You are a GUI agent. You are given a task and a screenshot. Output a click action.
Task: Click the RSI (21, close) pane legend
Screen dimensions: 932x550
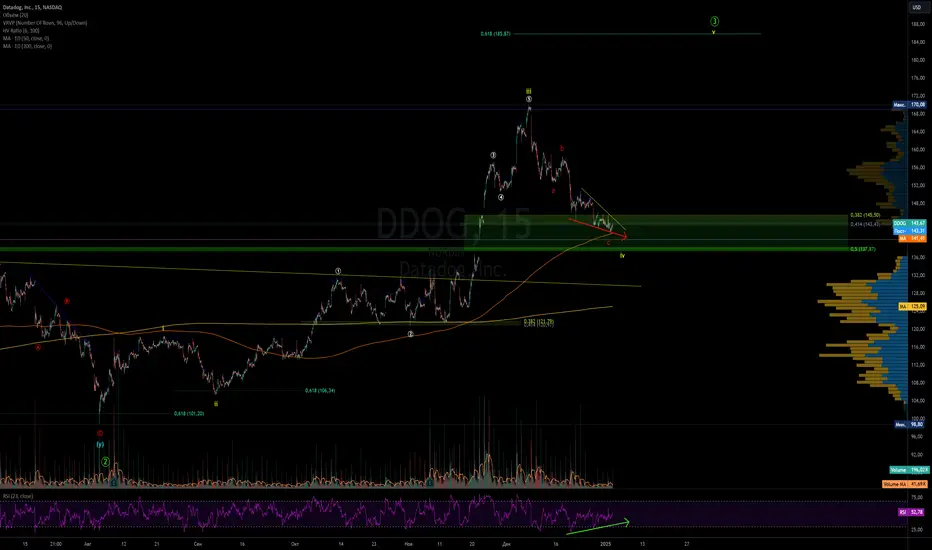pyautogui.click(x=18, y=496)
